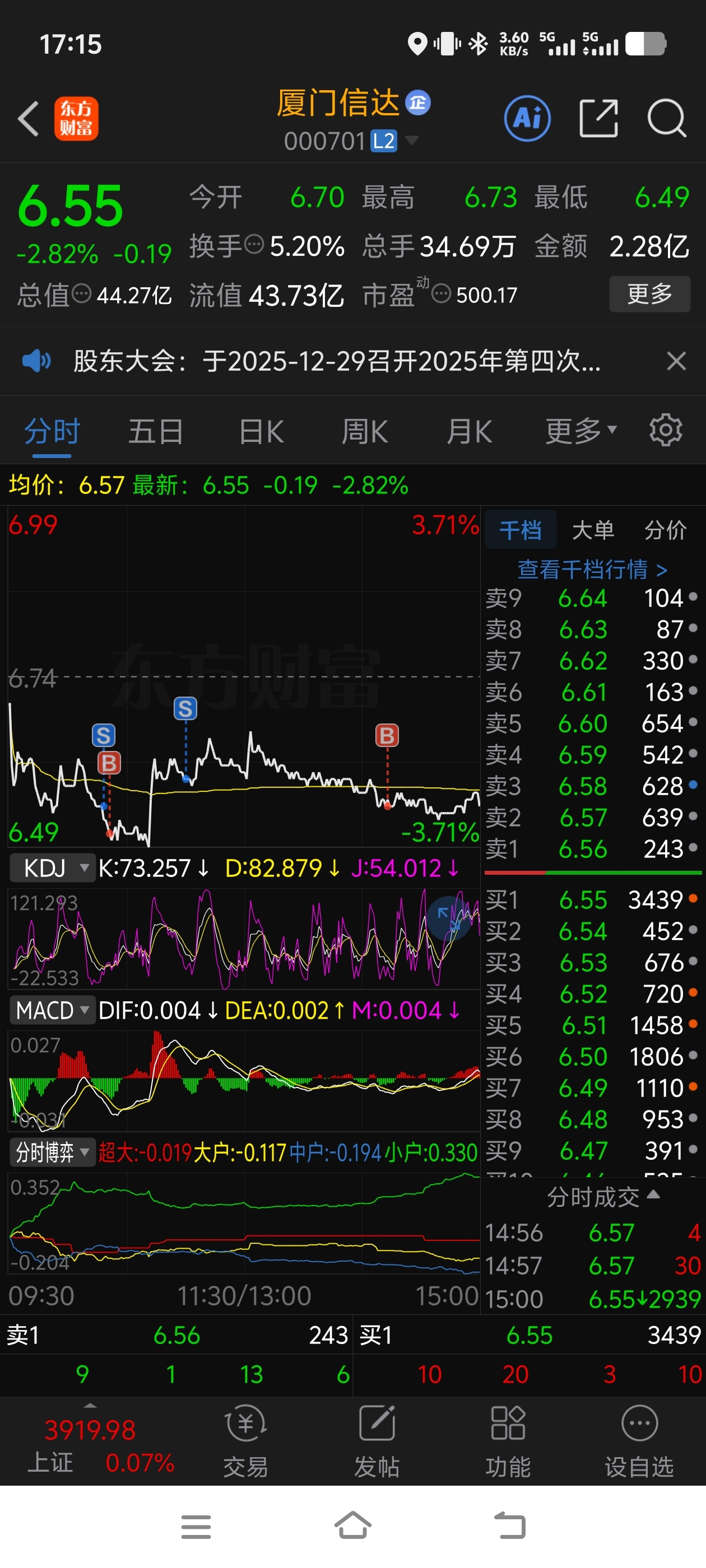Screen dimensions: 706x1568
Task: Tap the 卖9 6.64 order row
Action: click(x=592, y=598)
